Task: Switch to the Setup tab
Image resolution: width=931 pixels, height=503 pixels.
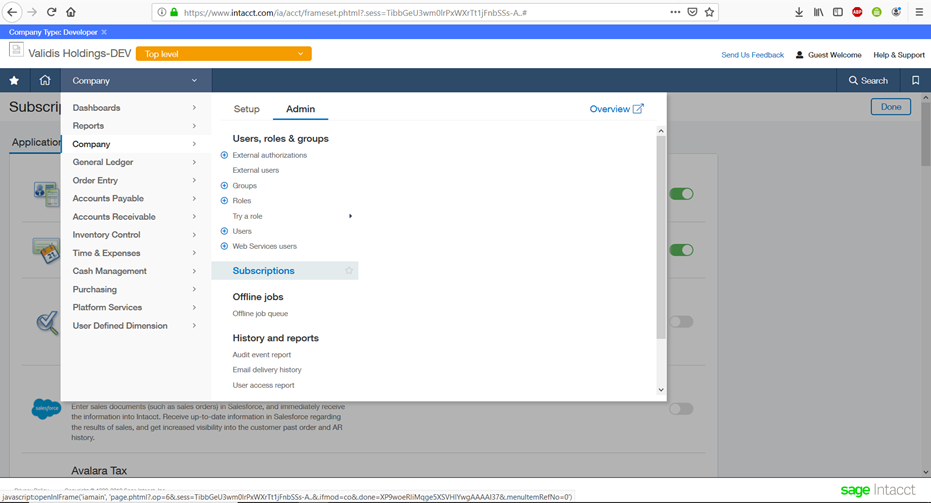Action: [x=246, y=109]
